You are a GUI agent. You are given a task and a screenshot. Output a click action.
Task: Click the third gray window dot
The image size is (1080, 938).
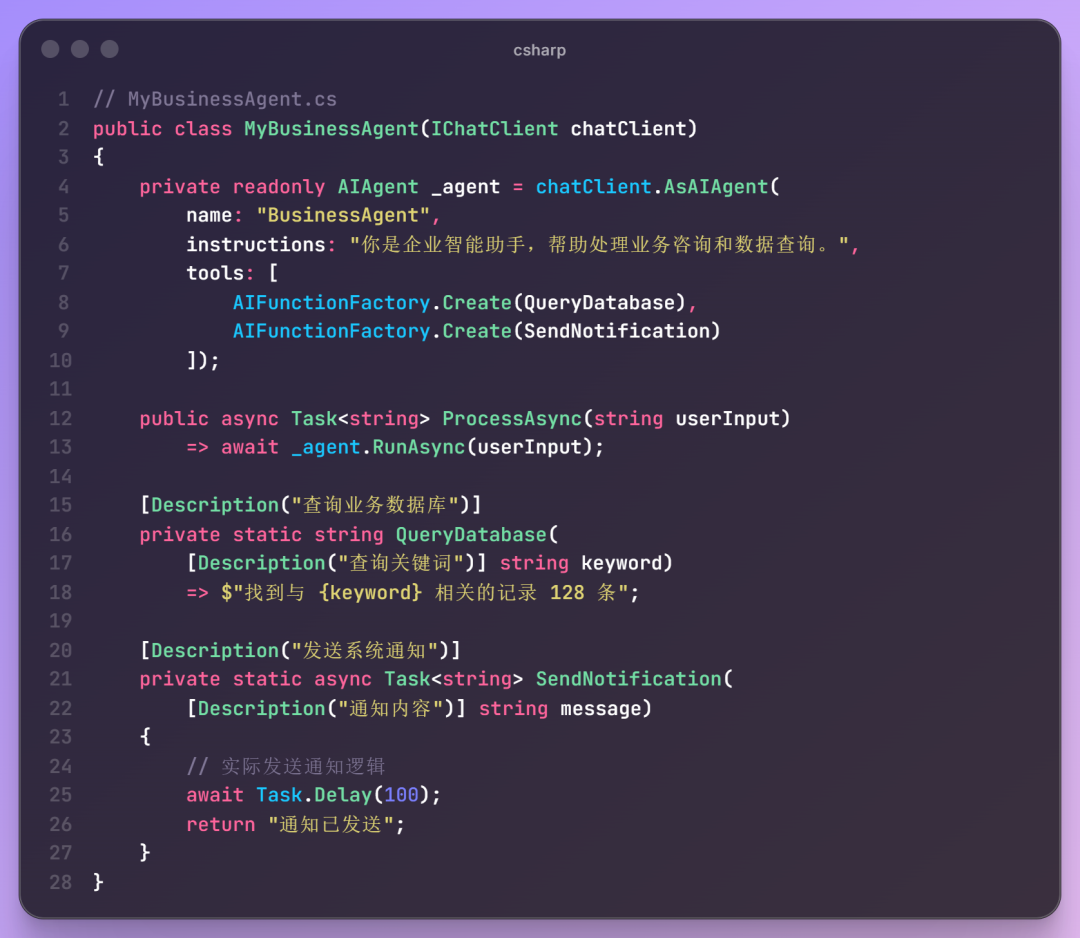[110, 49]
